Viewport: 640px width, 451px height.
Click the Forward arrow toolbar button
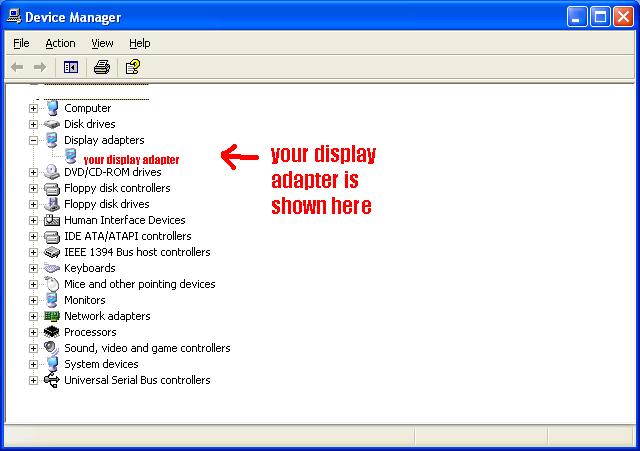tap(40, 67)
